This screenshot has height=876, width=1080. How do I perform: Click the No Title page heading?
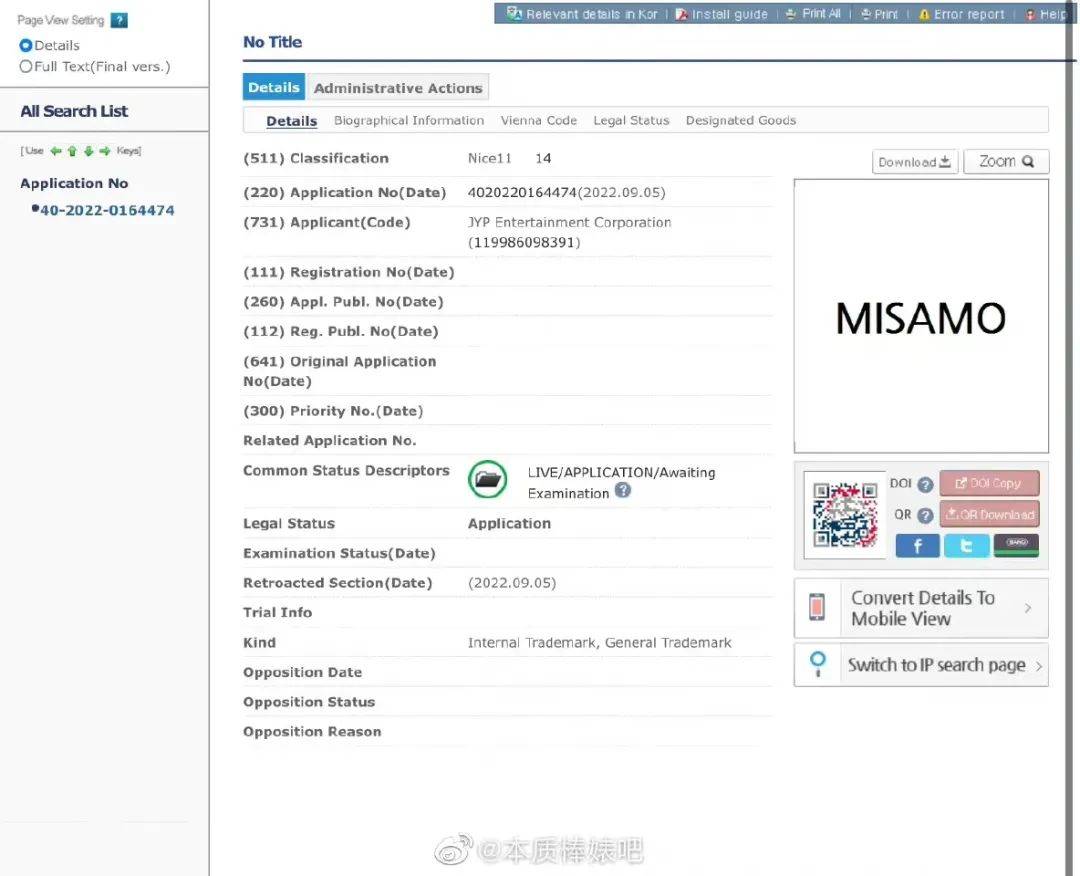[273, 42]
